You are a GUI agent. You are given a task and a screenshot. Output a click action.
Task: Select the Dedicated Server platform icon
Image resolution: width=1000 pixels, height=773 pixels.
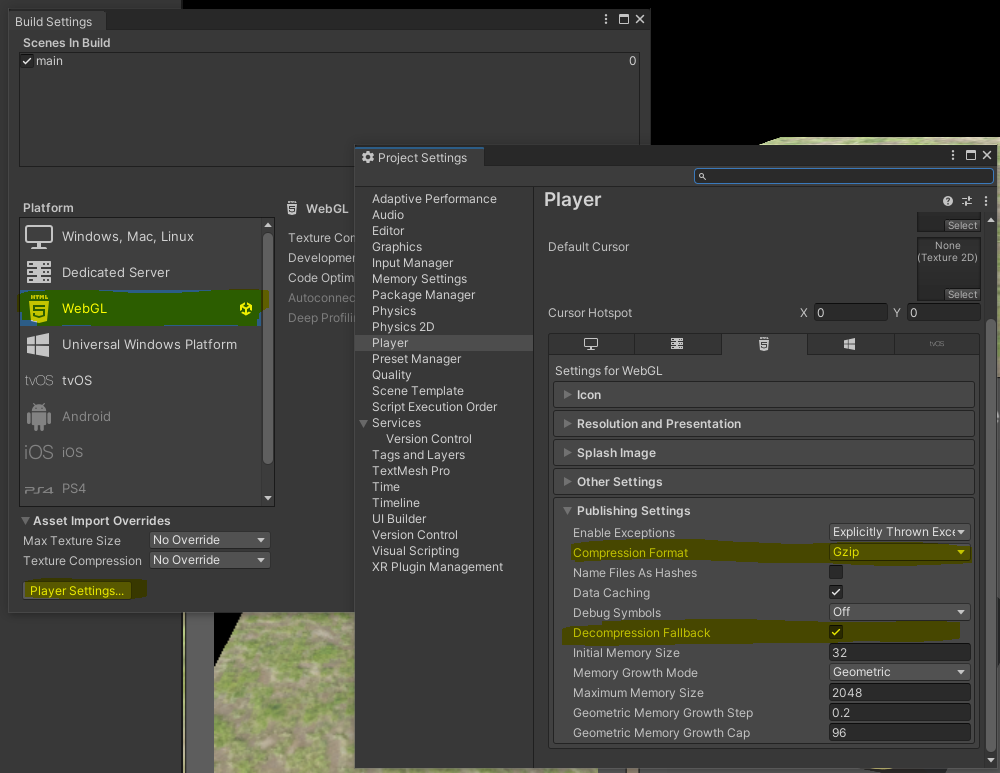39,272
